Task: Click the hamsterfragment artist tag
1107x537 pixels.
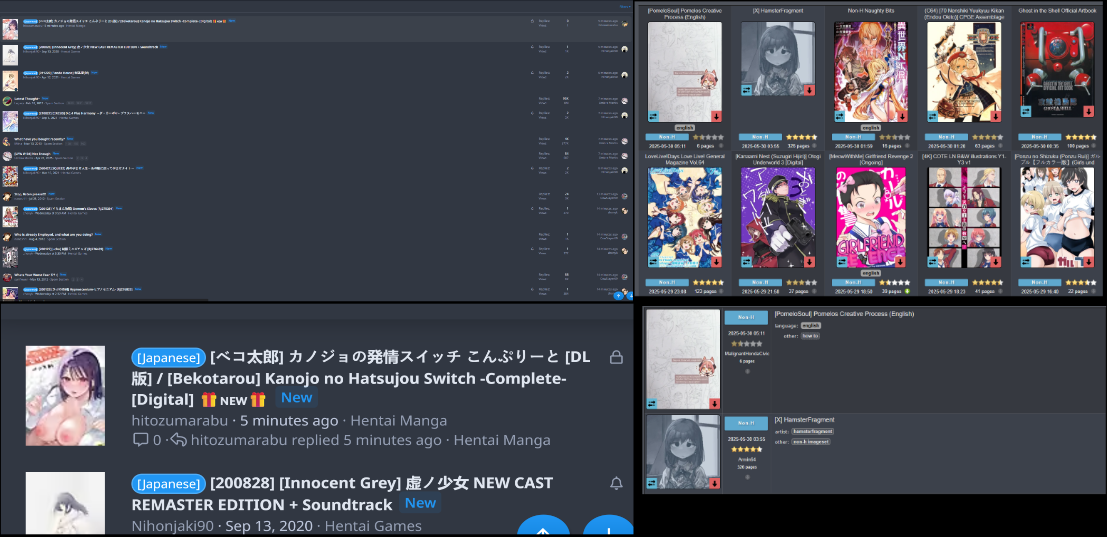Action: [x=813, y=431]
